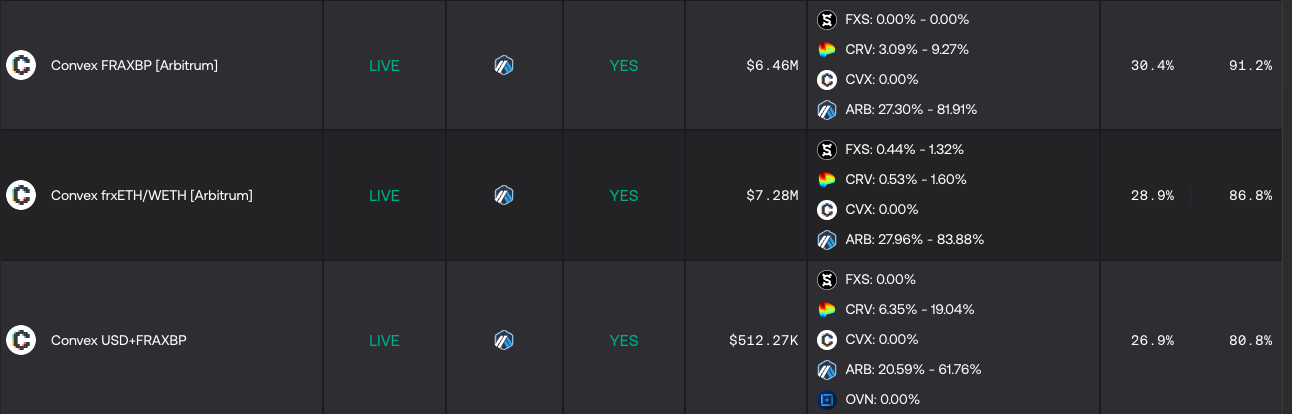The height and width of the screenshot is (414, 1292).
Task: Click the CRV icon showing 6.35% - 19.04%
Action: pyautogui.click(x=826, y=310)
